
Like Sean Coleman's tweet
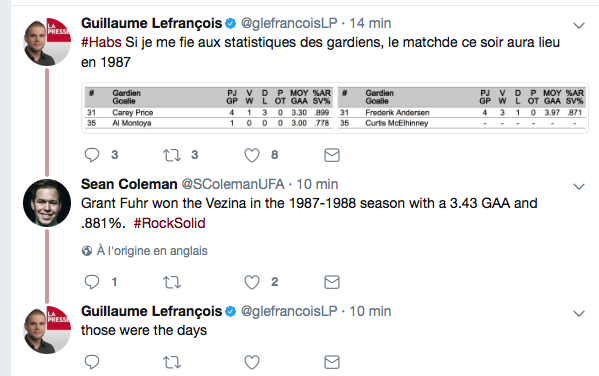tap(252, 282)
